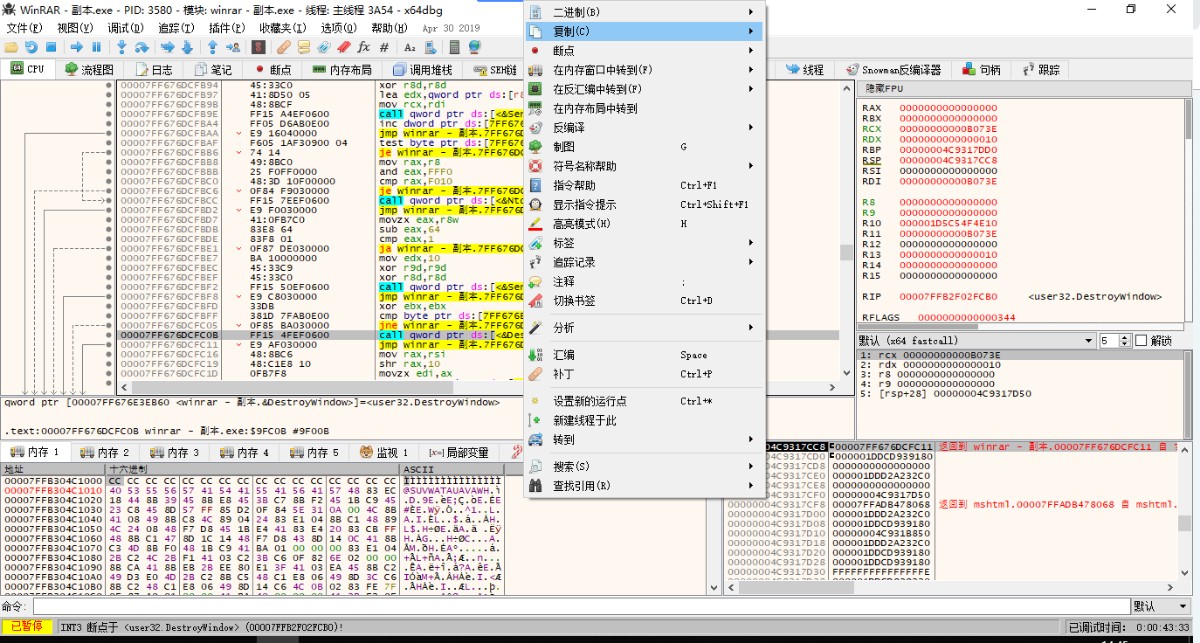The width and height of the screenshot is (1200, 643).
Task: Toggle the 解锁 checkbox
Action: tap(1141, 341)
